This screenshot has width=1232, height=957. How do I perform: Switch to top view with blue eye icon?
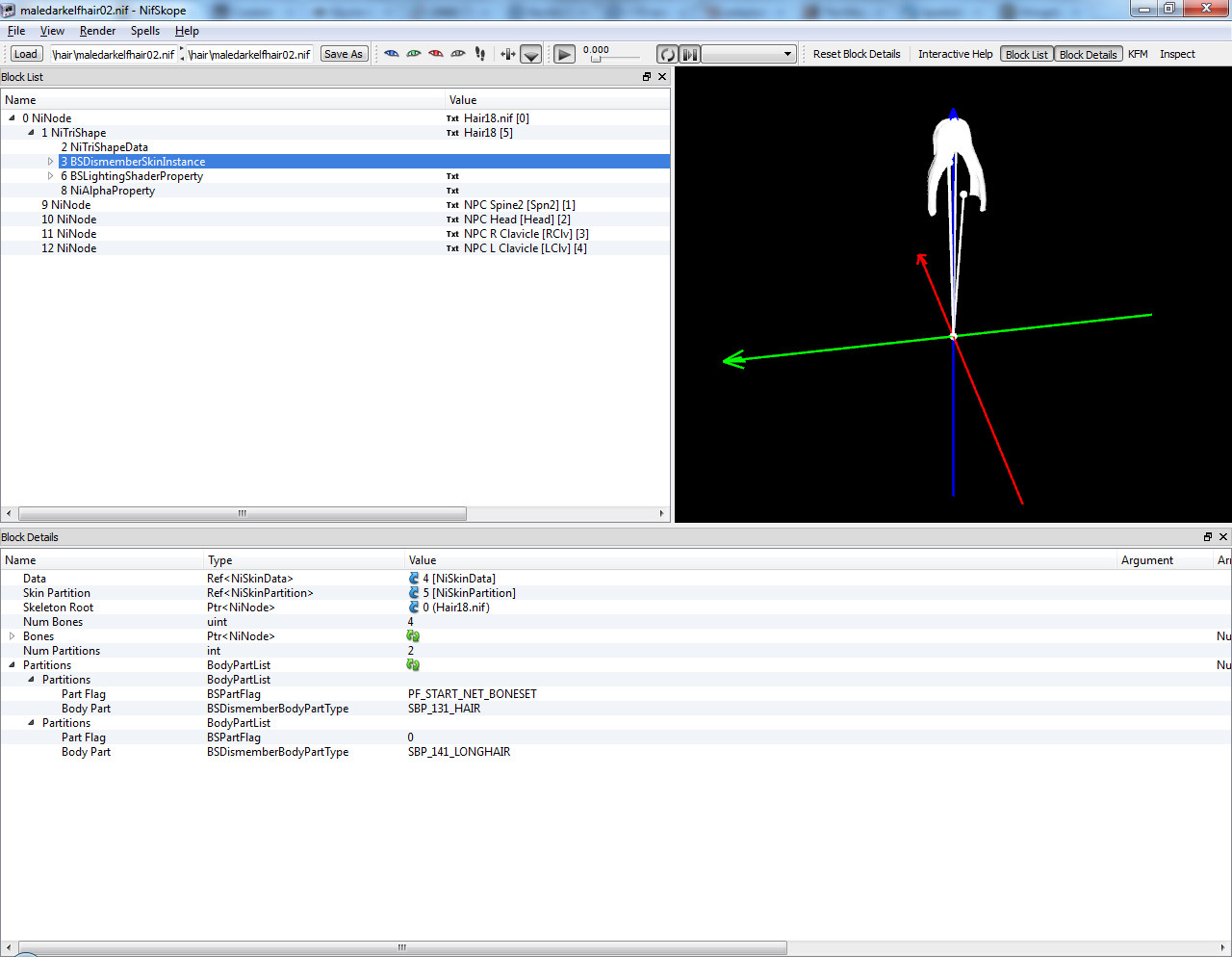tap(392, 54)
